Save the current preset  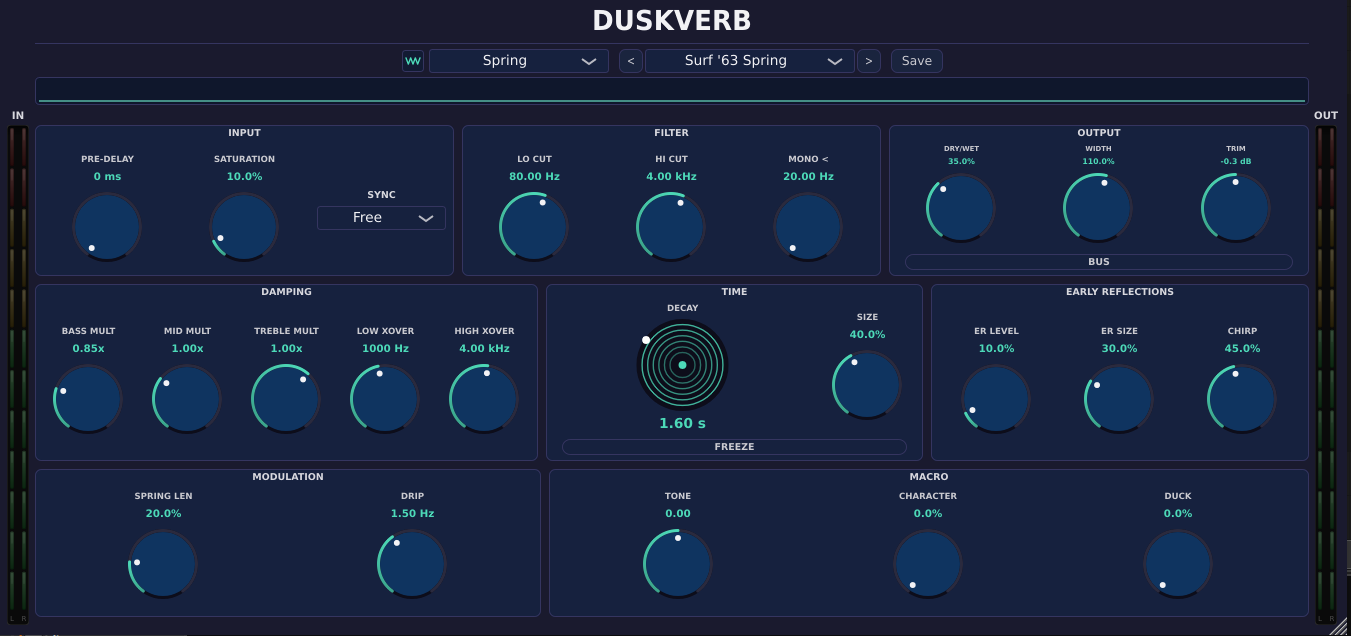pyautogui.click(x=917, y=61)
